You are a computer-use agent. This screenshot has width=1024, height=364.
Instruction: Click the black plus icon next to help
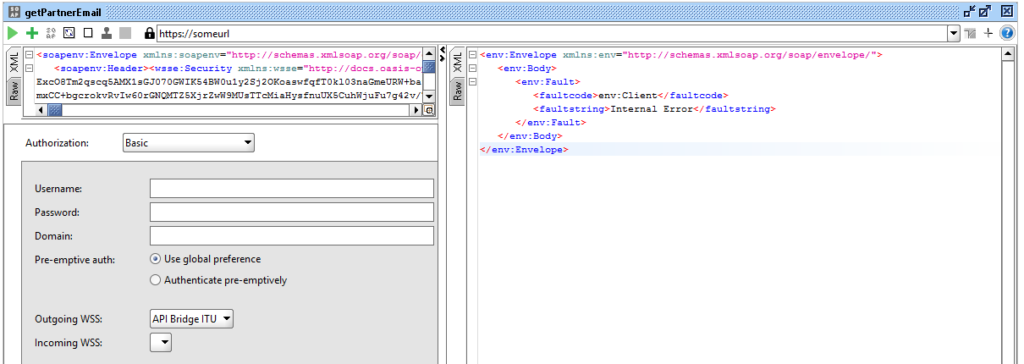(x=987, y=33)
